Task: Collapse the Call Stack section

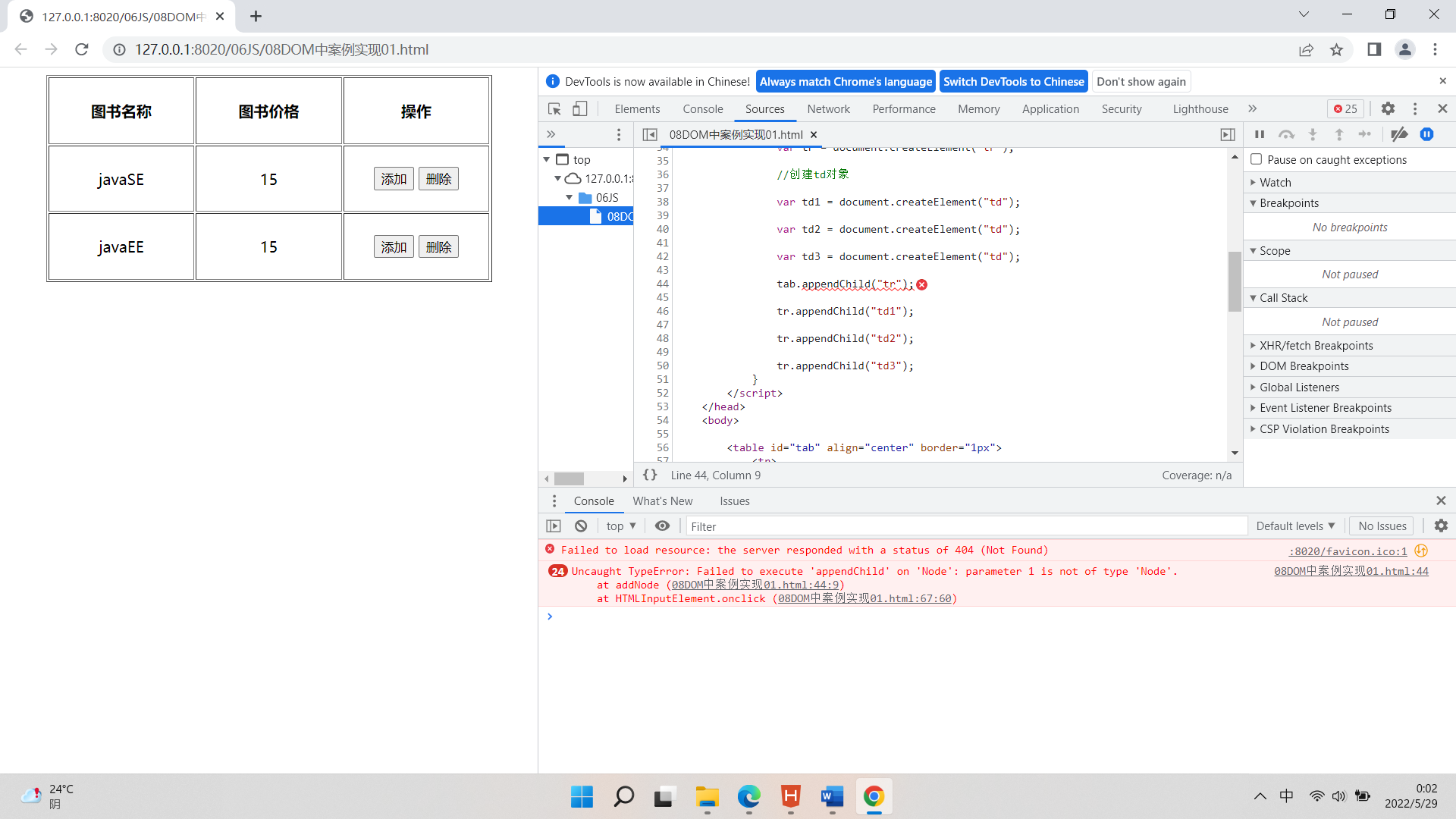Action: point(1350,297)
